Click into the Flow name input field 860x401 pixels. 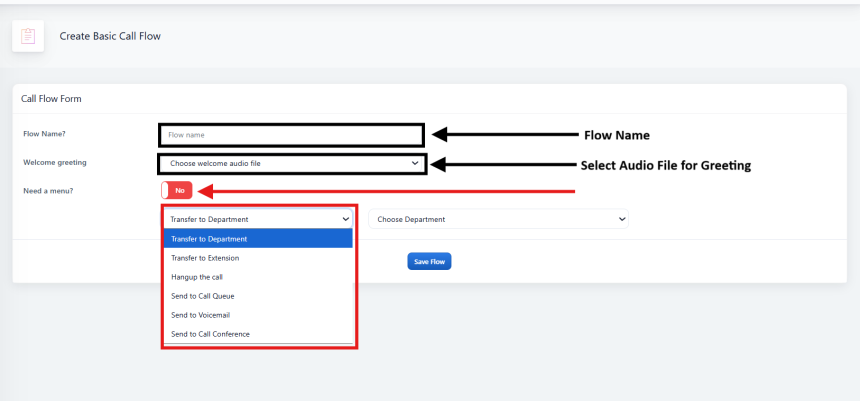pos(291,134)
